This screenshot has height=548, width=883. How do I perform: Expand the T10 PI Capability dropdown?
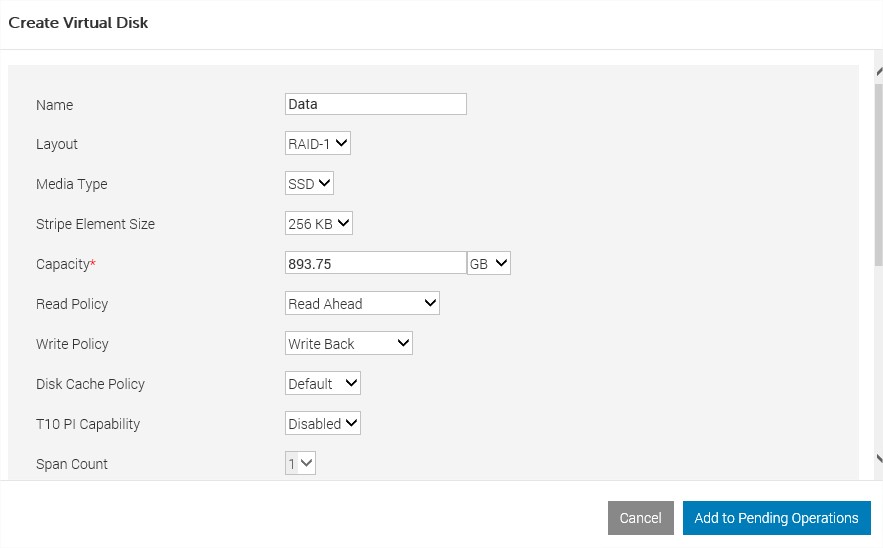pos(323,424)
